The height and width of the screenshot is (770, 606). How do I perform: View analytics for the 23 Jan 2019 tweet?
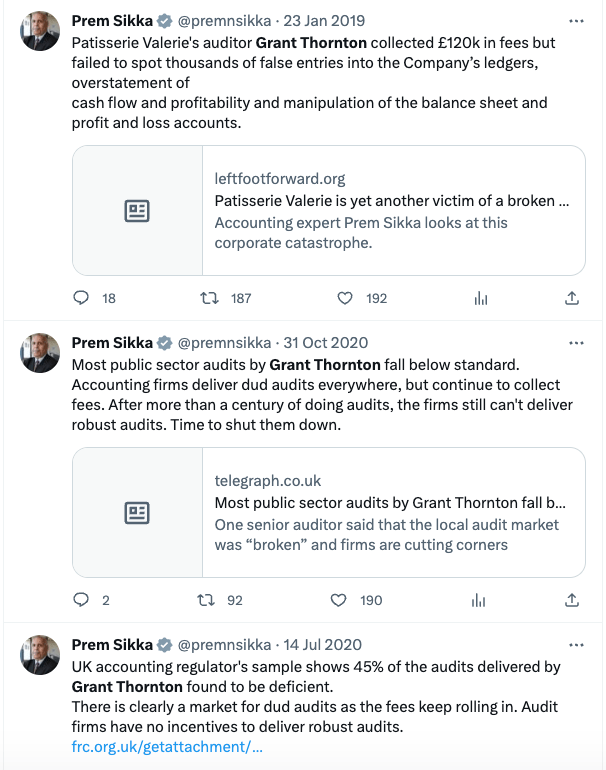(481, 298)
